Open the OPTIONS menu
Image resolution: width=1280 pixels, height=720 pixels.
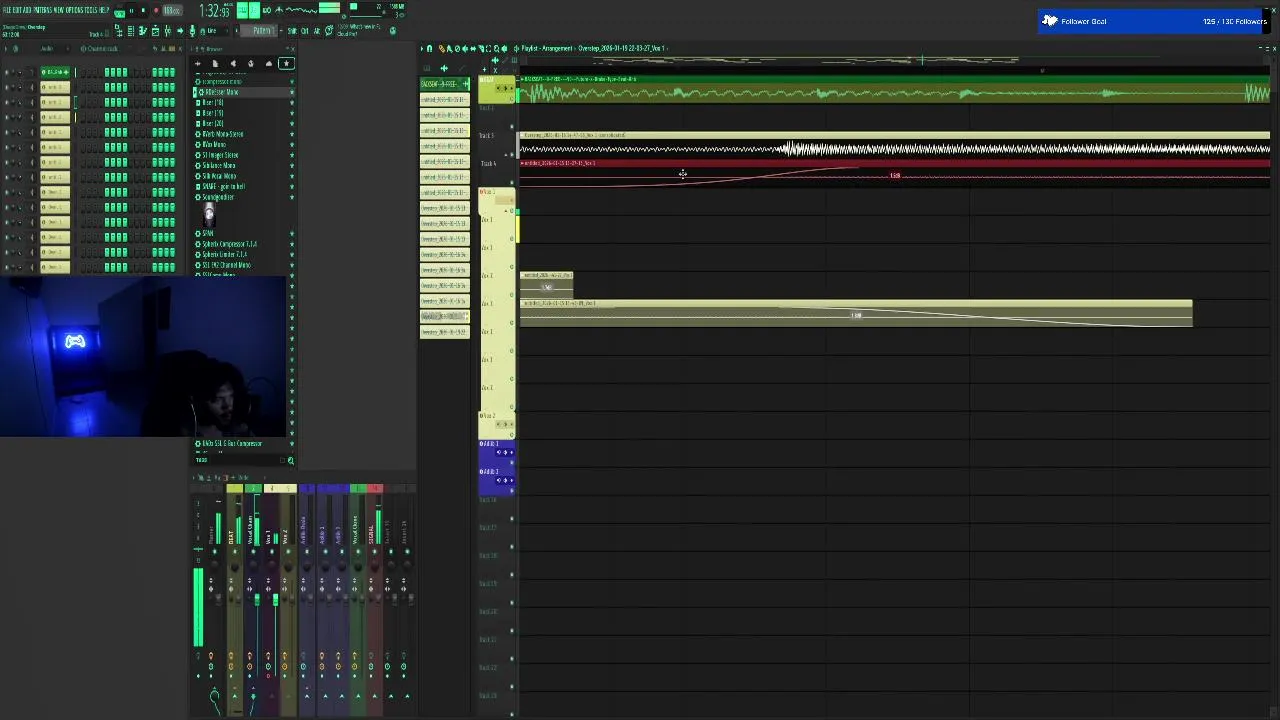coord(76,9)
